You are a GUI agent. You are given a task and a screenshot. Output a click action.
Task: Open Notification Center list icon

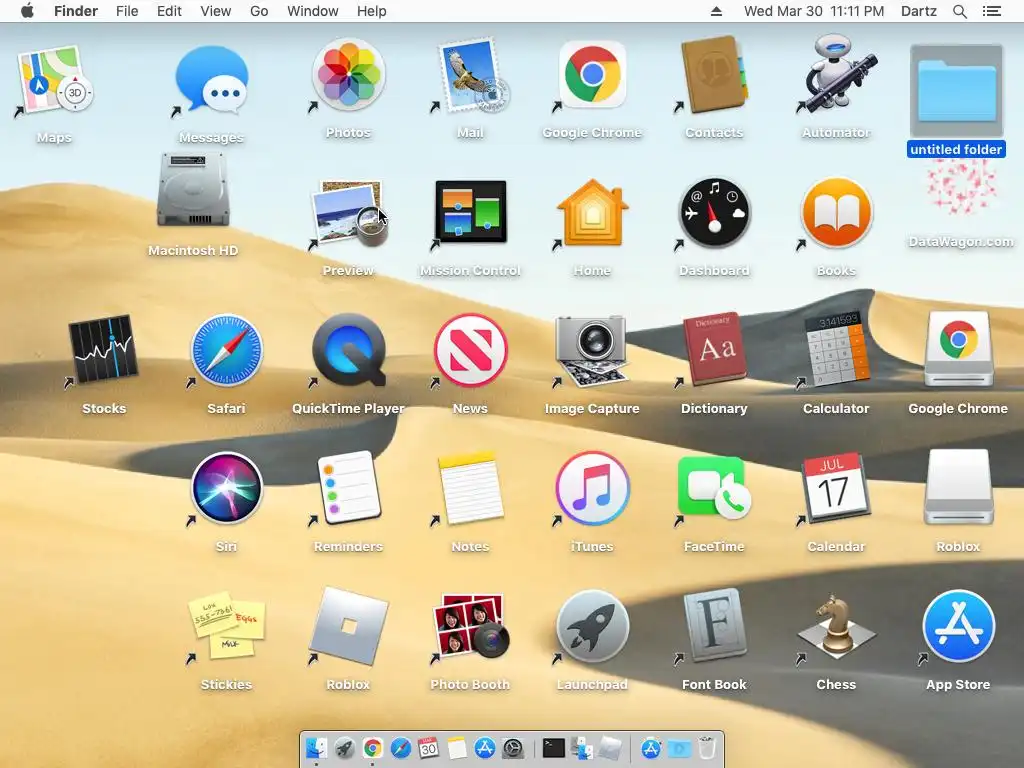(991, 11)
